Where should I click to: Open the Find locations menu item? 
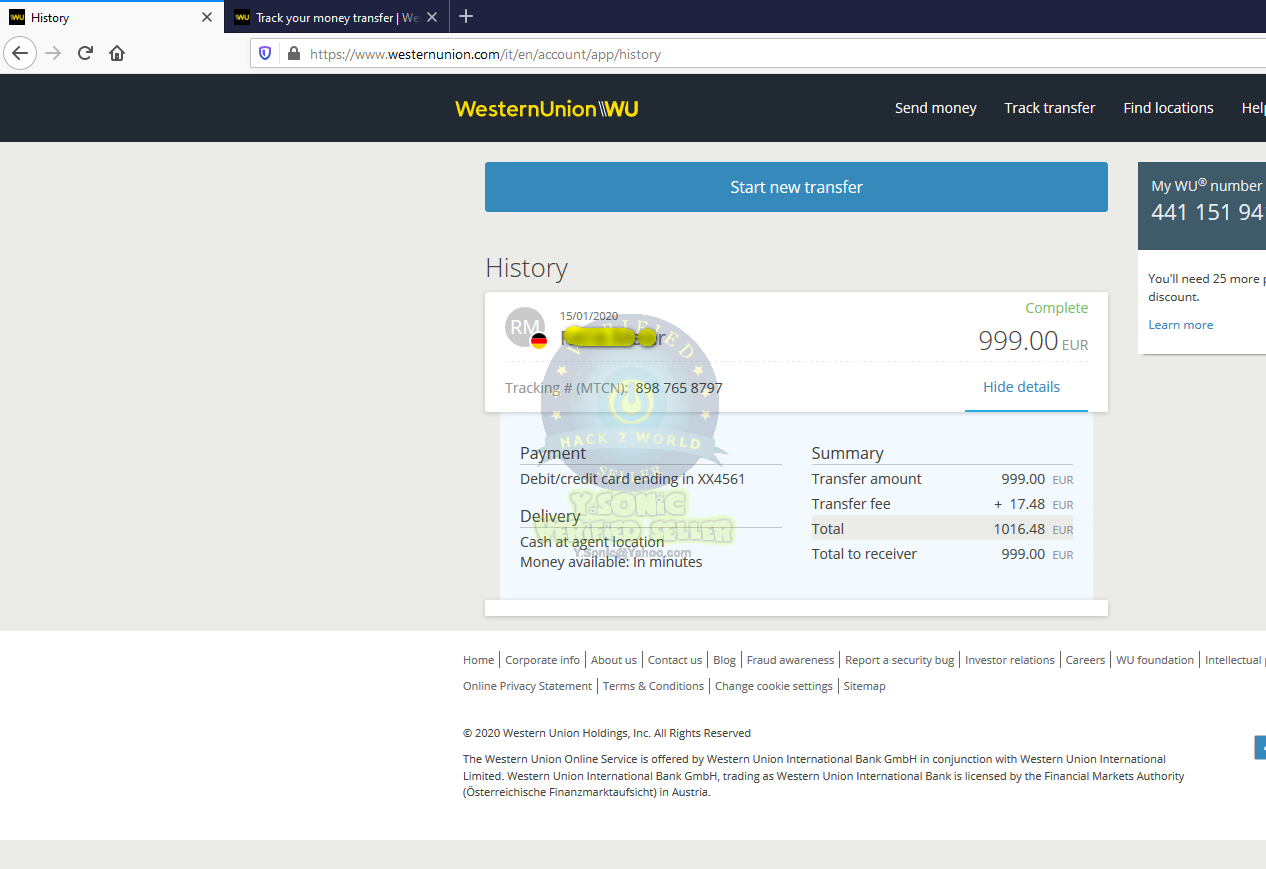1168,108
